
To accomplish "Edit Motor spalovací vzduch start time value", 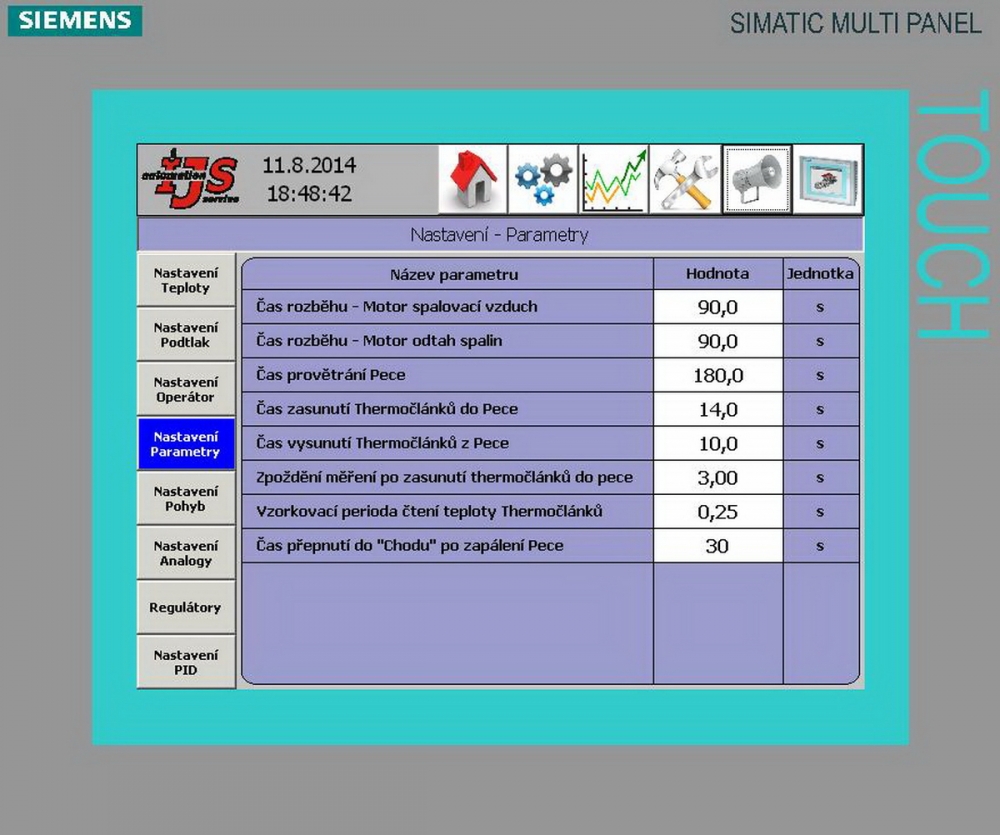I will 717,307.
